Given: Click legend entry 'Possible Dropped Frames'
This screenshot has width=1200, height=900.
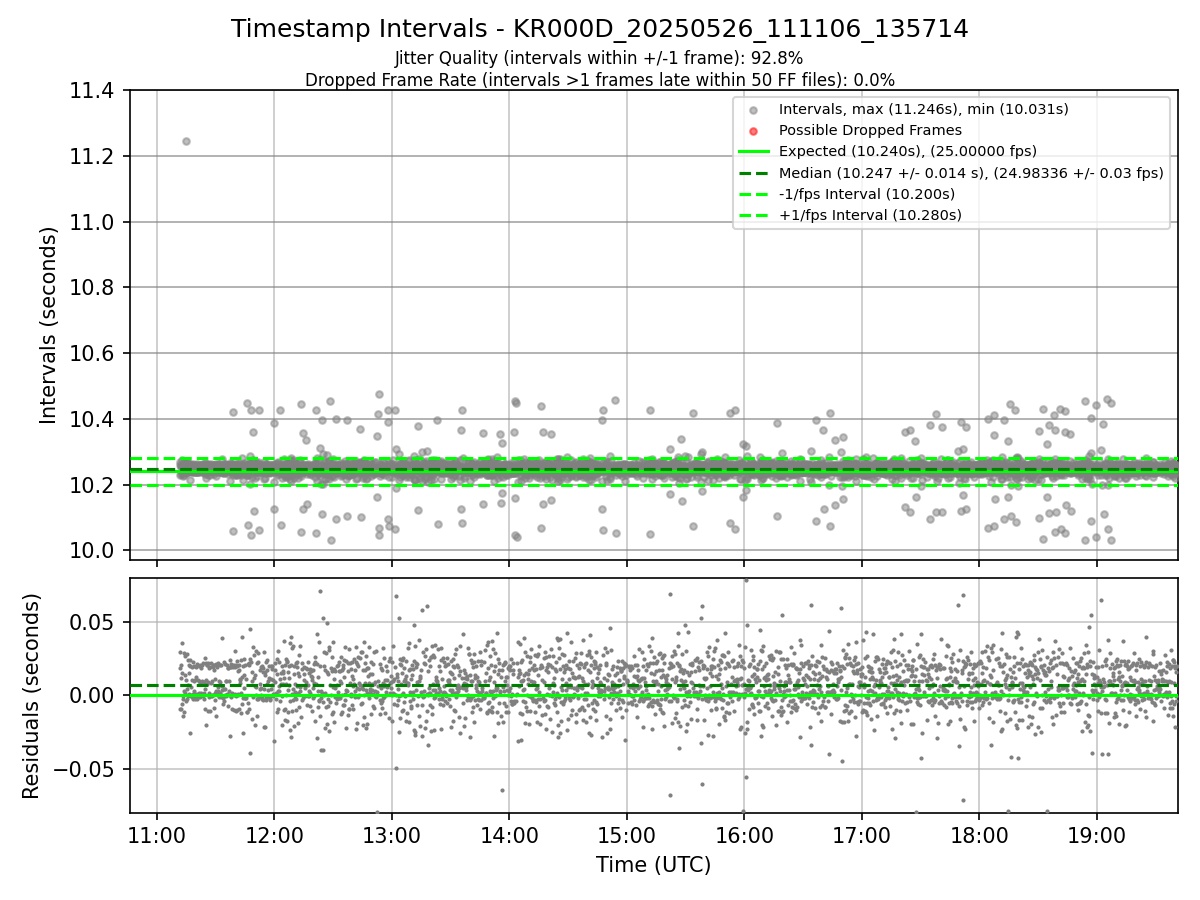Looking at the screenshot, I should (870, 130).
